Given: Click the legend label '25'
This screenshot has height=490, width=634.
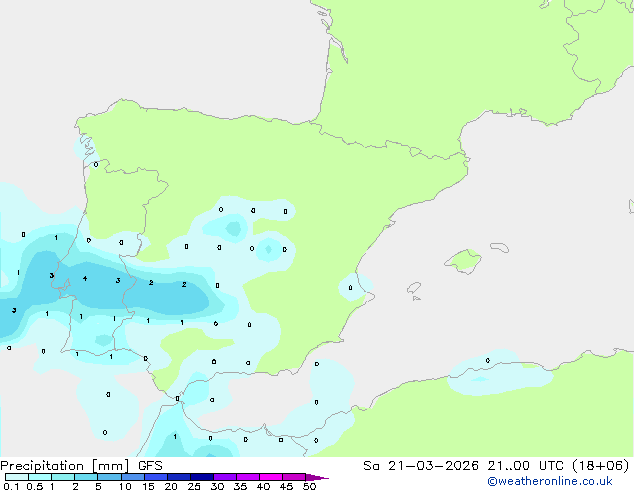Looking at the screenshot, I should coord(194,486).
